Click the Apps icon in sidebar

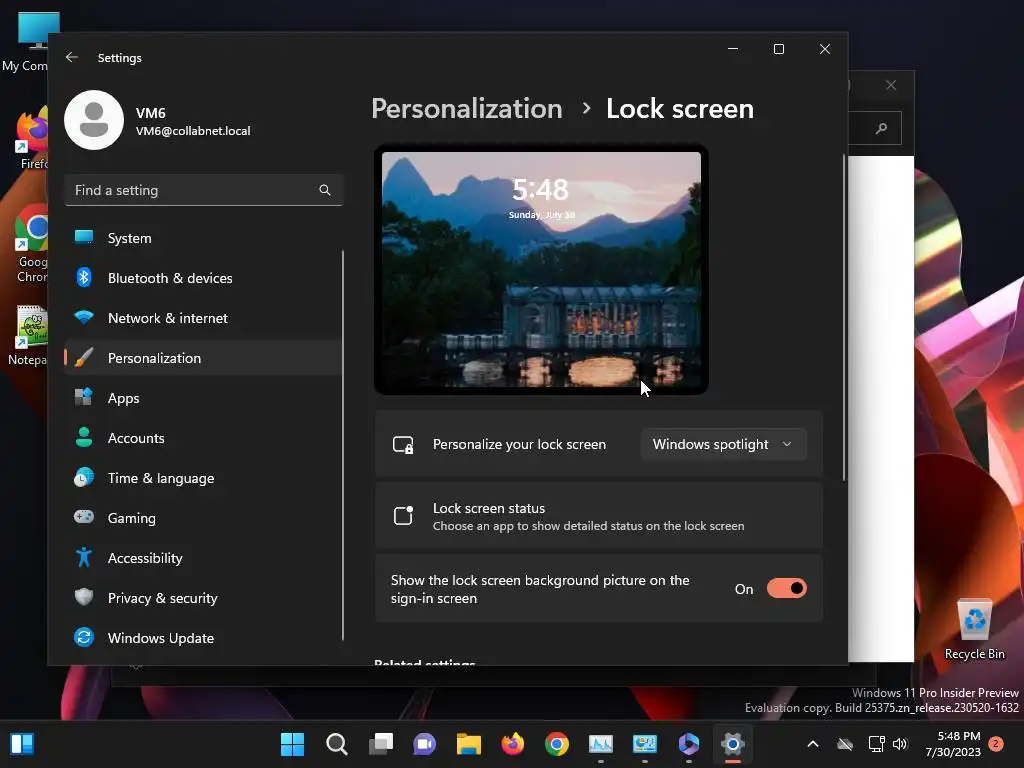84,397
